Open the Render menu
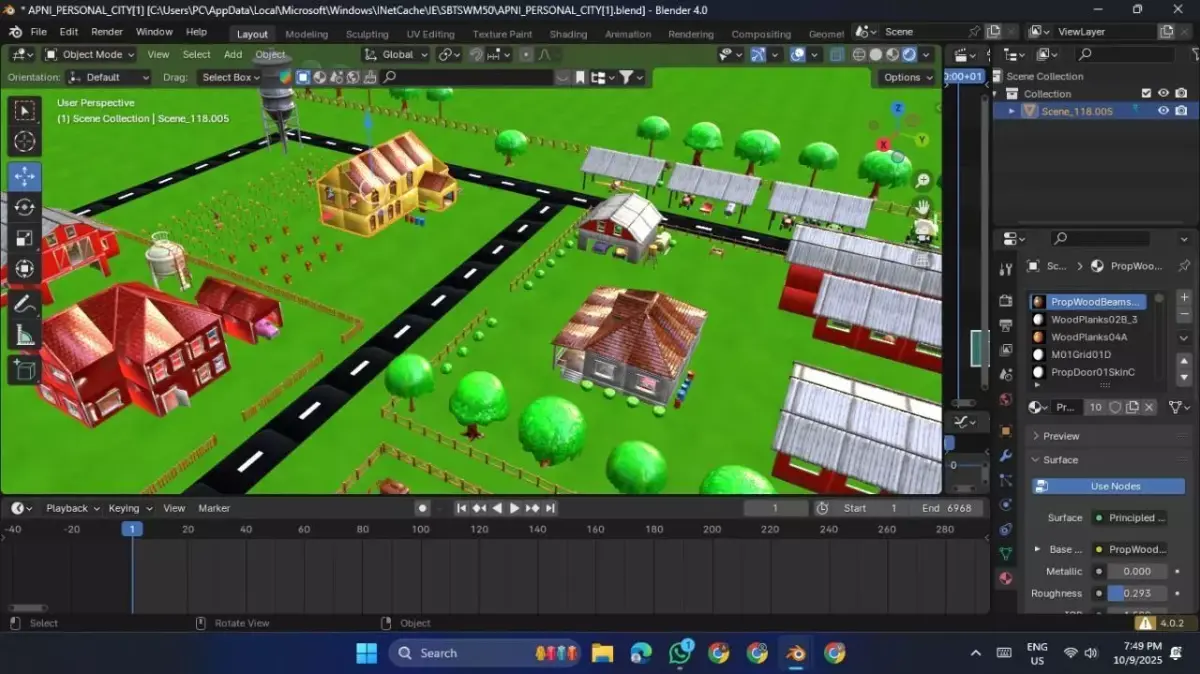Screen dimensions: 1200x674 tap(107, 32)
